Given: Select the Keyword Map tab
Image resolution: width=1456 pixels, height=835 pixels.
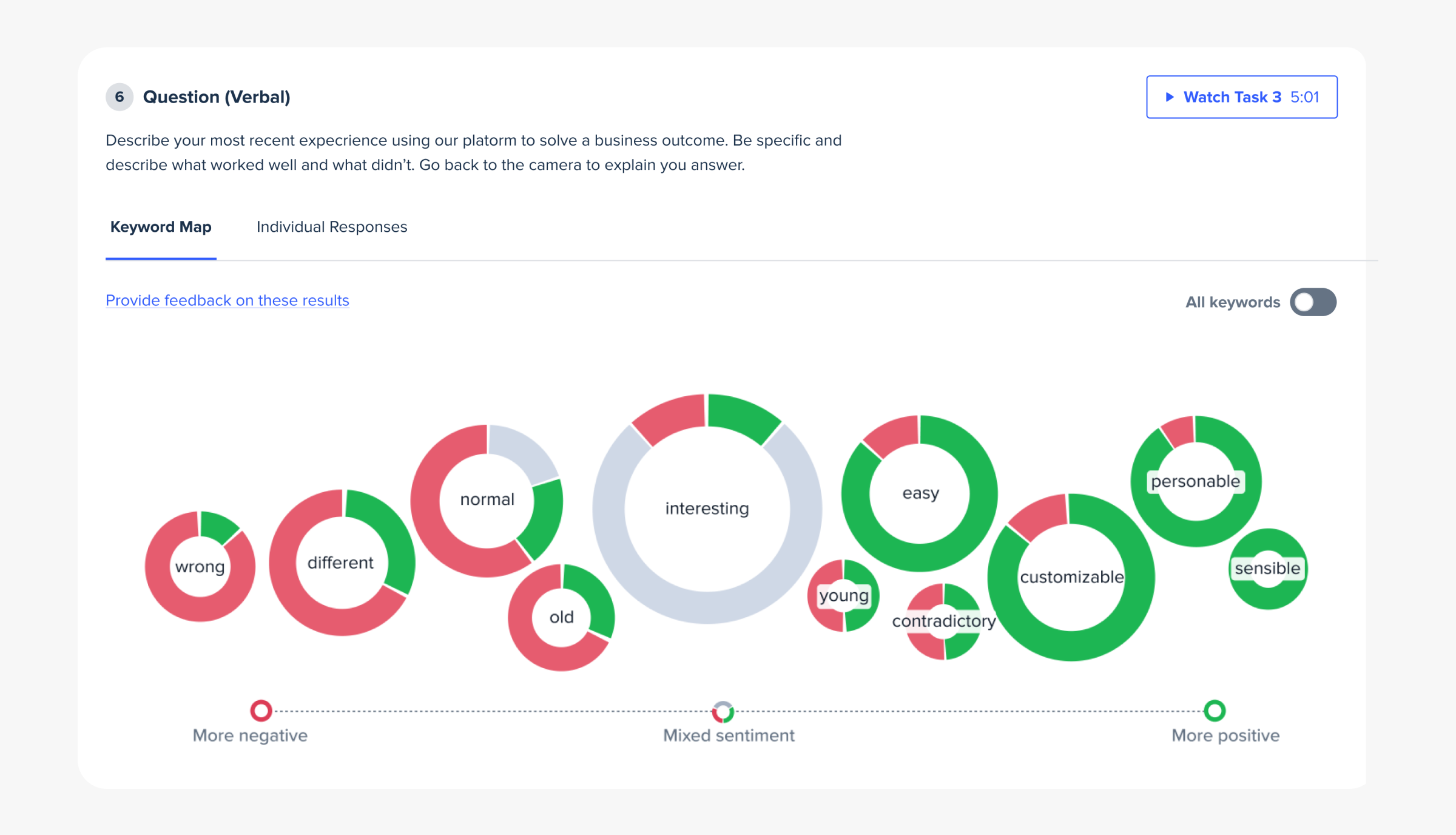Looking at the screenshot, I should click(x=160, y=227).
